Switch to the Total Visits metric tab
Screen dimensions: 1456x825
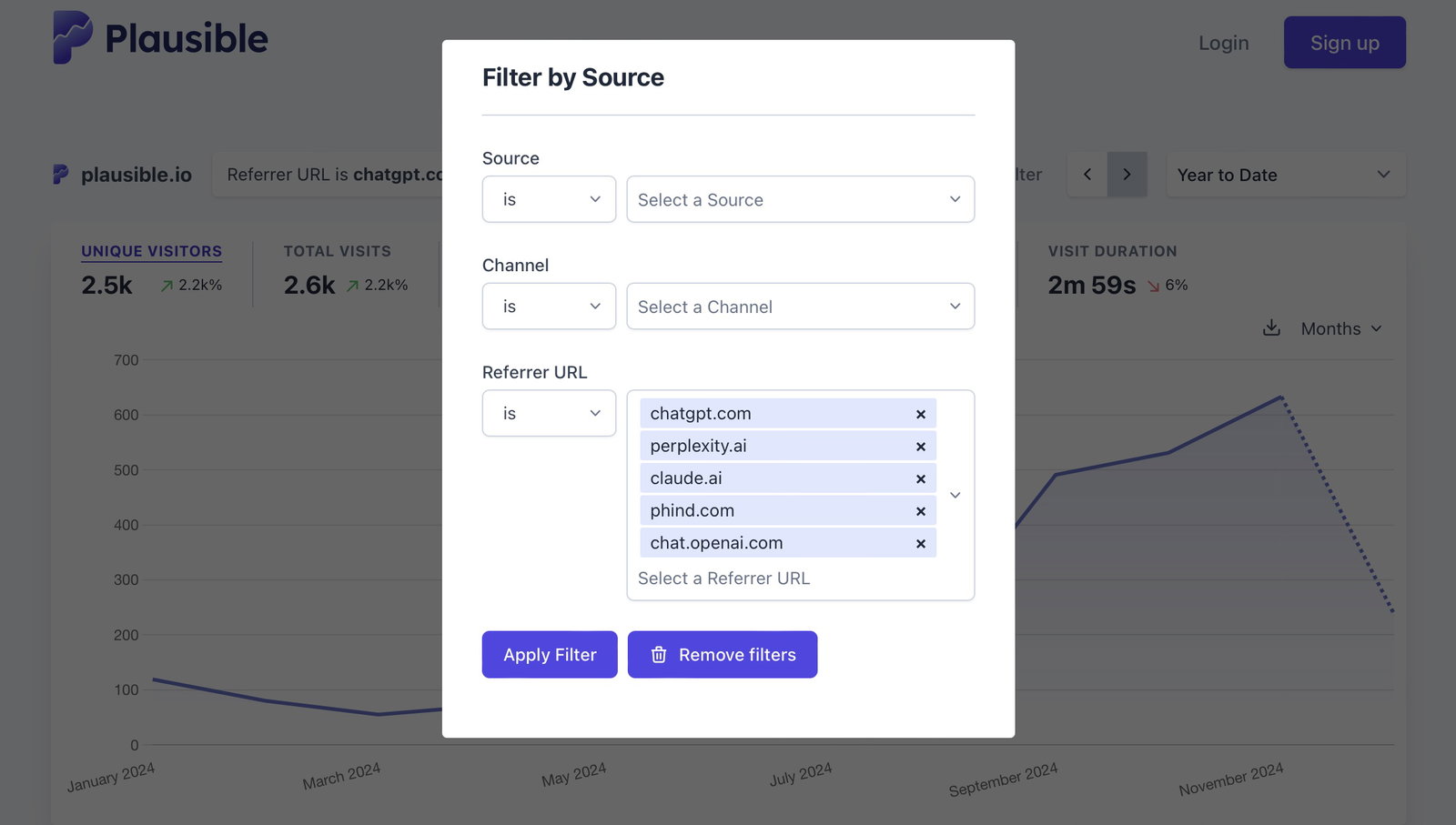(x=337, y=251)
